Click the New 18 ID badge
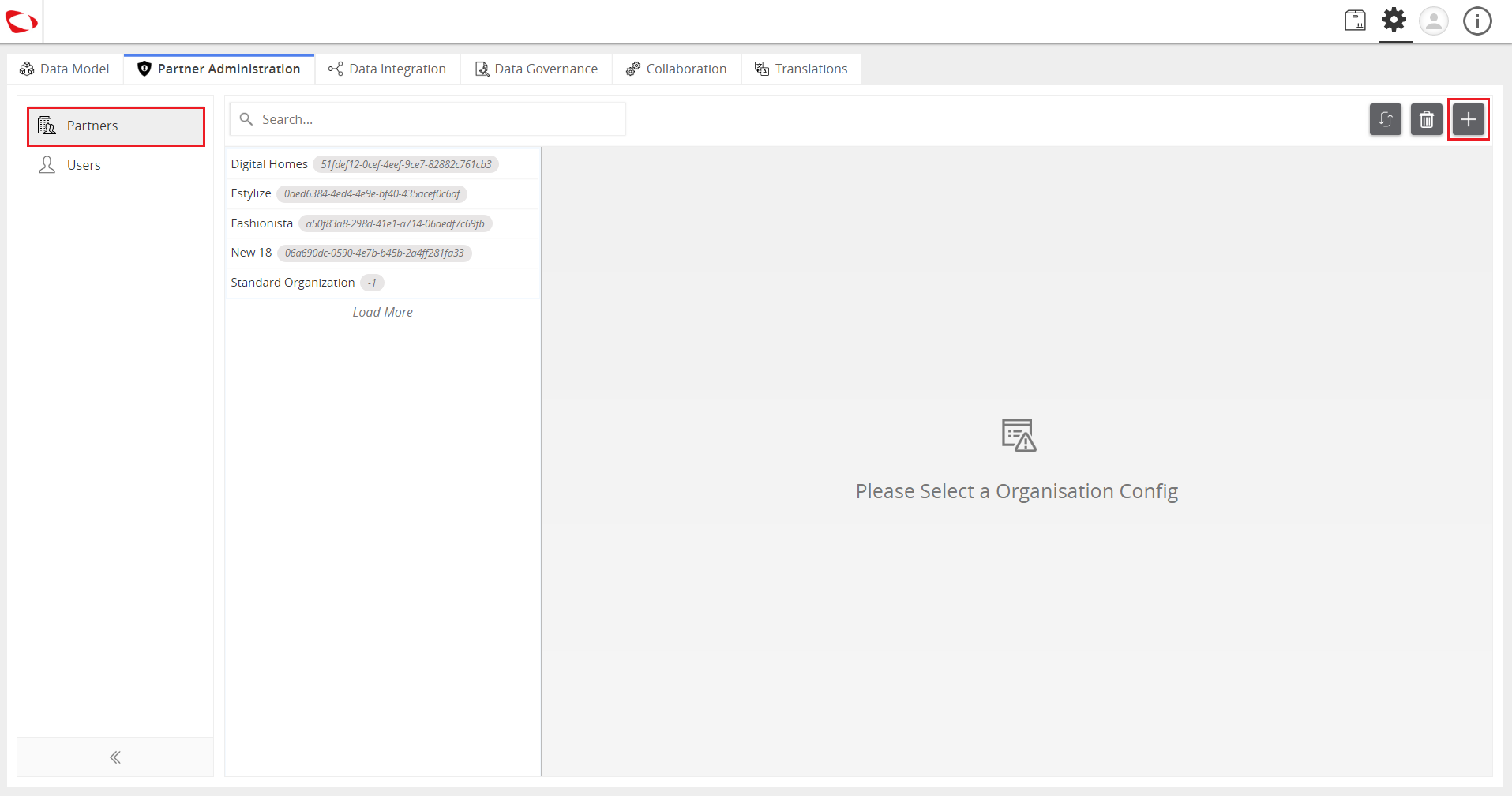Viewport: 1512px width, 796px height. click(x=374, y=253)
